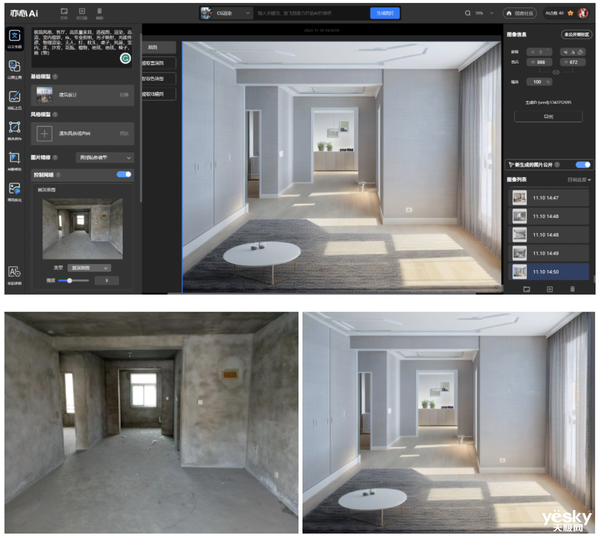Open the 图片精修 dropdown
This screenshot has height=539, width=600.
[104, 158]
